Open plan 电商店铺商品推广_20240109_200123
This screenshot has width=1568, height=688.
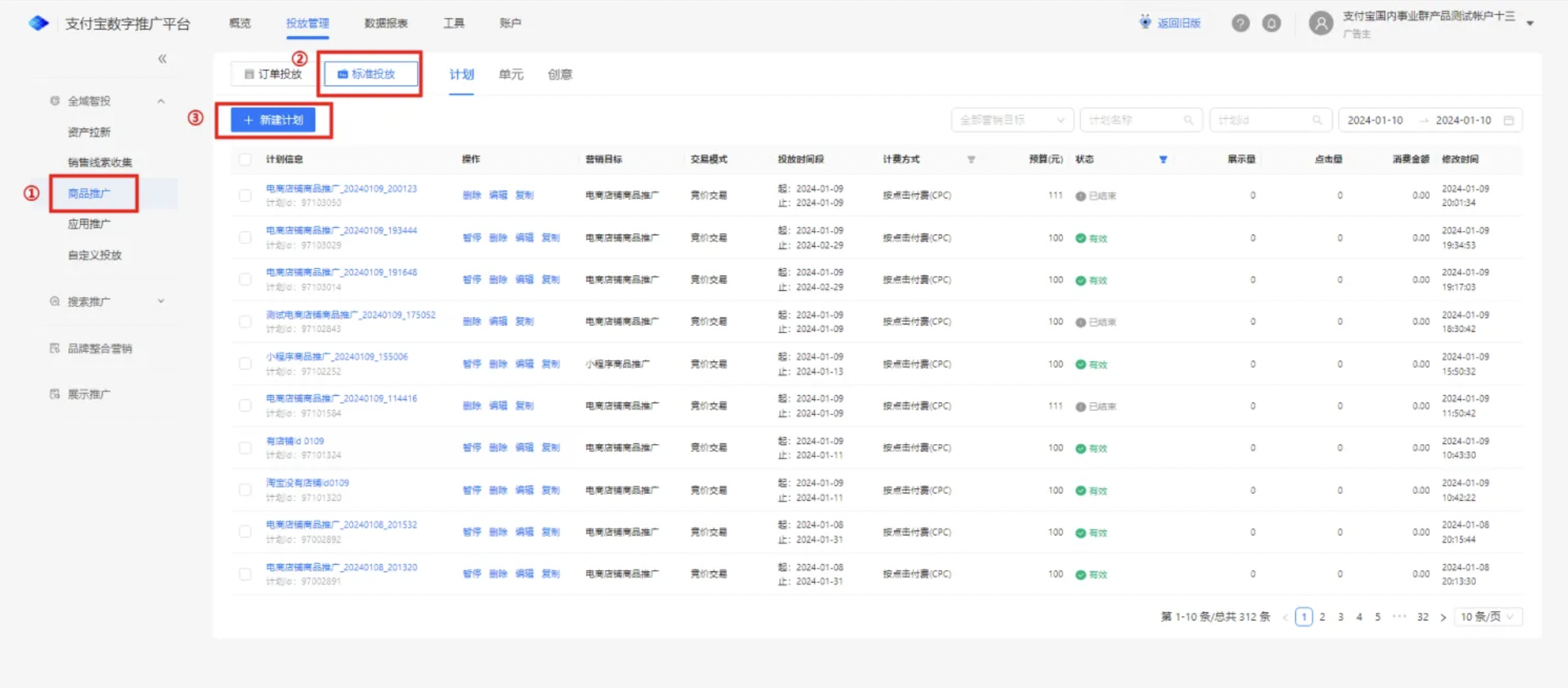[x=341, y=189]
